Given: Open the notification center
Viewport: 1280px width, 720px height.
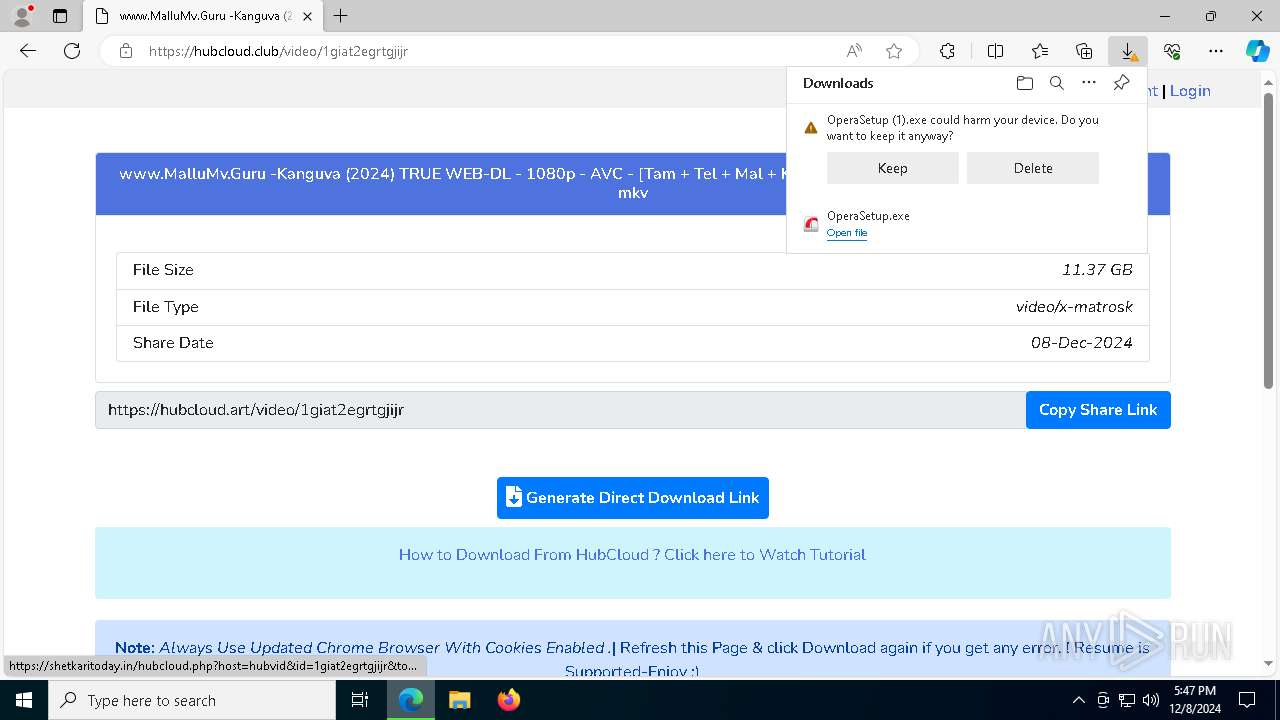Looking at the screenshot, I should [x=1247, y=700].
